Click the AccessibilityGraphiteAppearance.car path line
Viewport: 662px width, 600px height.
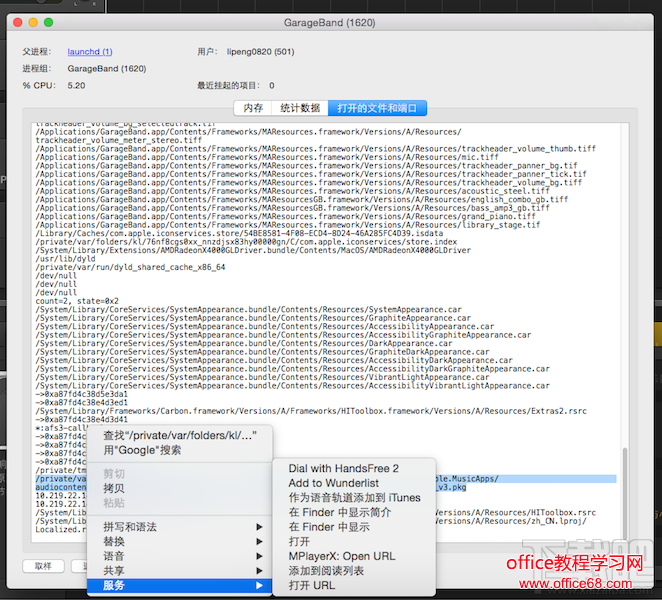(283, 335)
